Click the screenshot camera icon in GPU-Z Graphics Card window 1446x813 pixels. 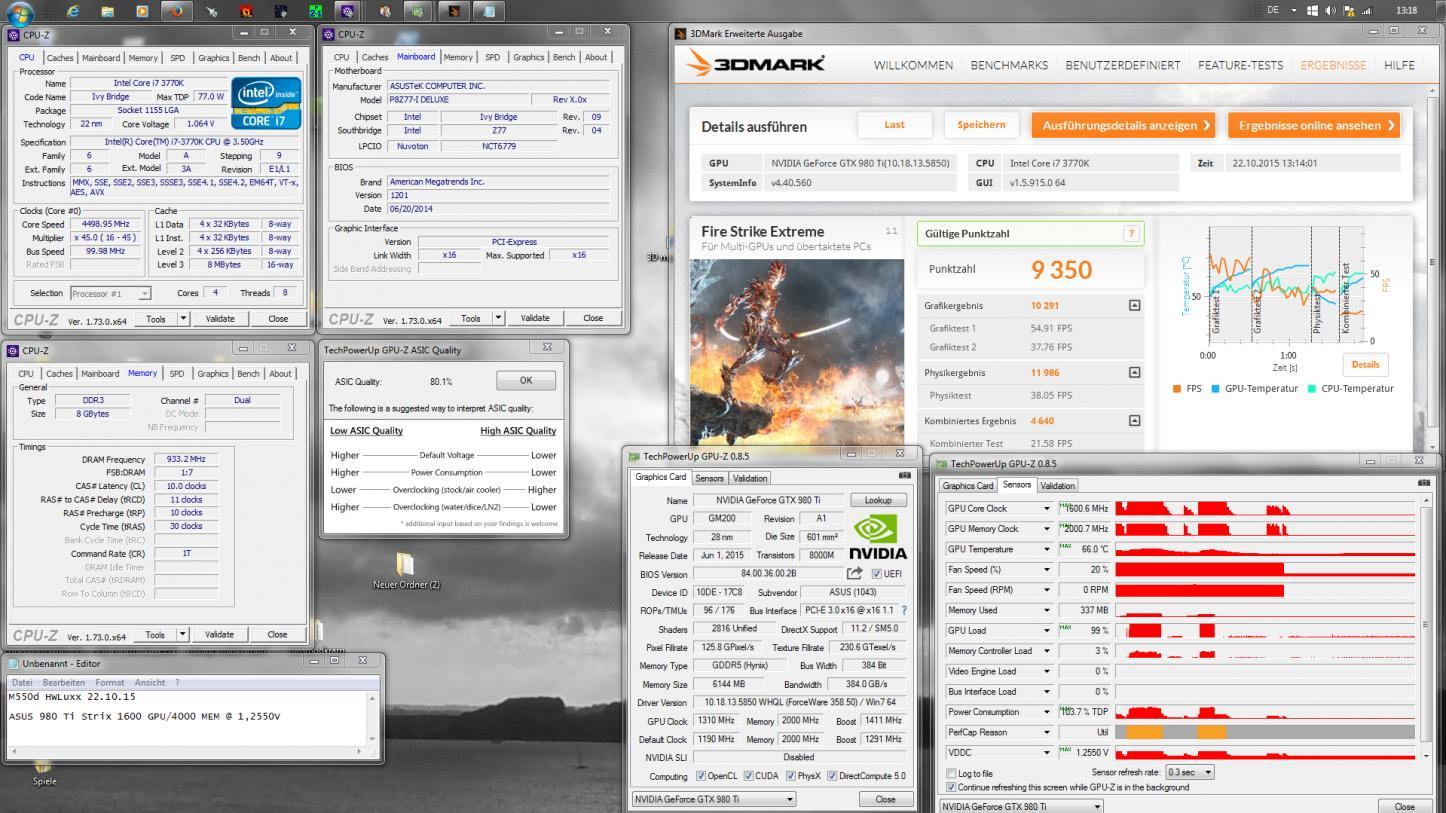point(904,475)
